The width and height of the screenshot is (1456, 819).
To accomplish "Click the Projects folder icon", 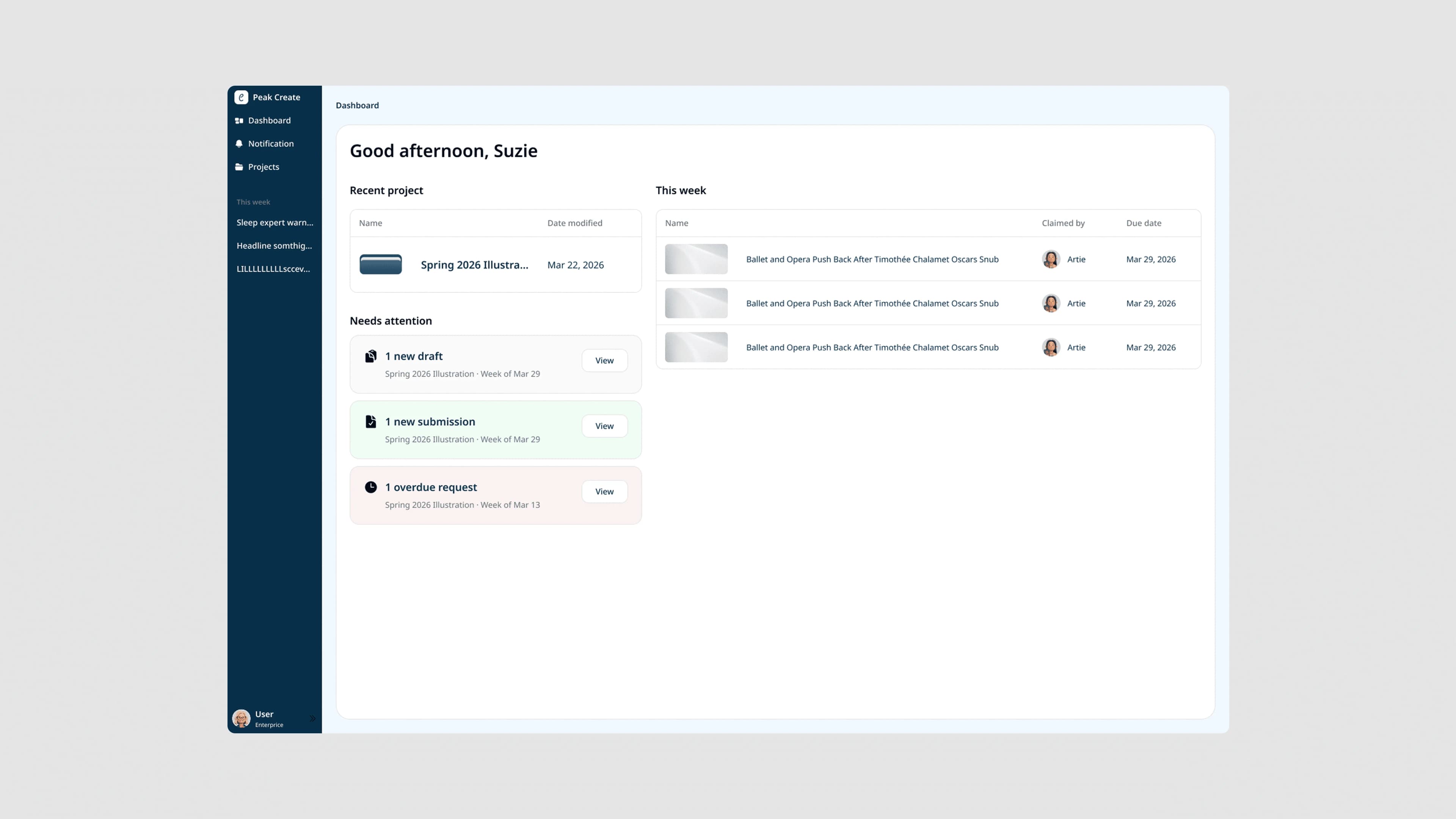I will click(239, 167).
